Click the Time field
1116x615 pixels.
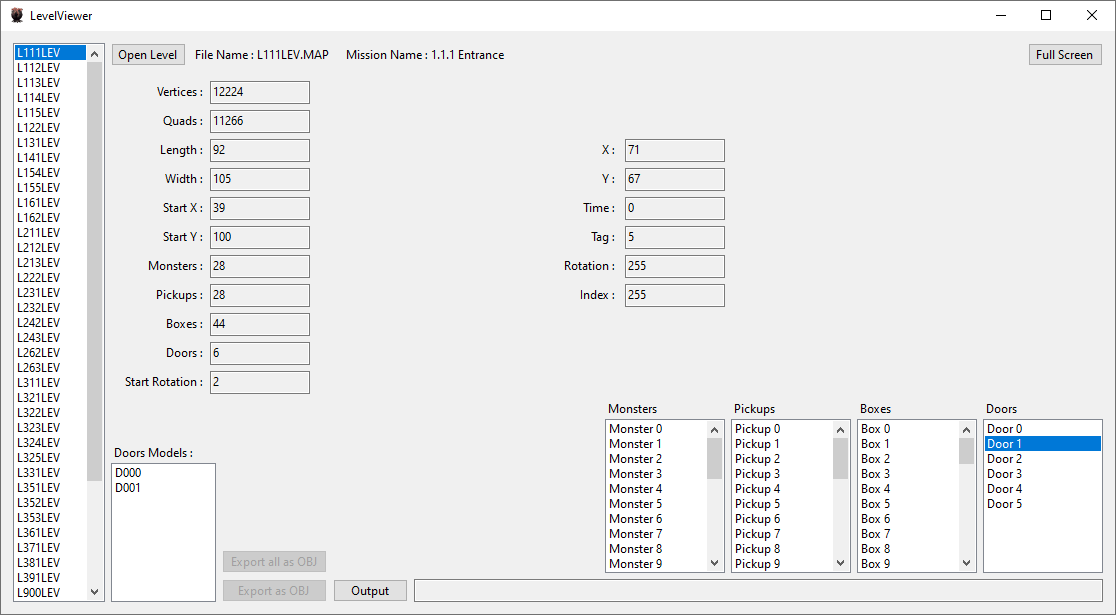tap(675, 208)
